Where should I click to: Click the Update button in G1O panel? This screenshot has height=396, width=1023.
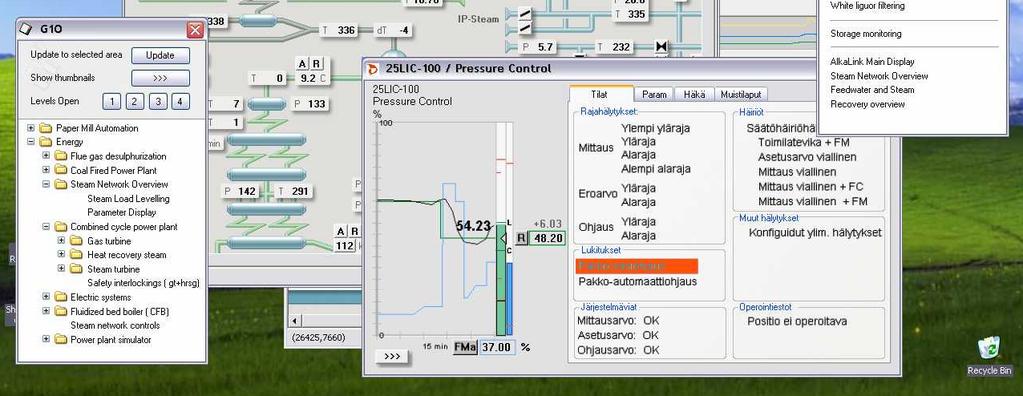pos(160,55)
